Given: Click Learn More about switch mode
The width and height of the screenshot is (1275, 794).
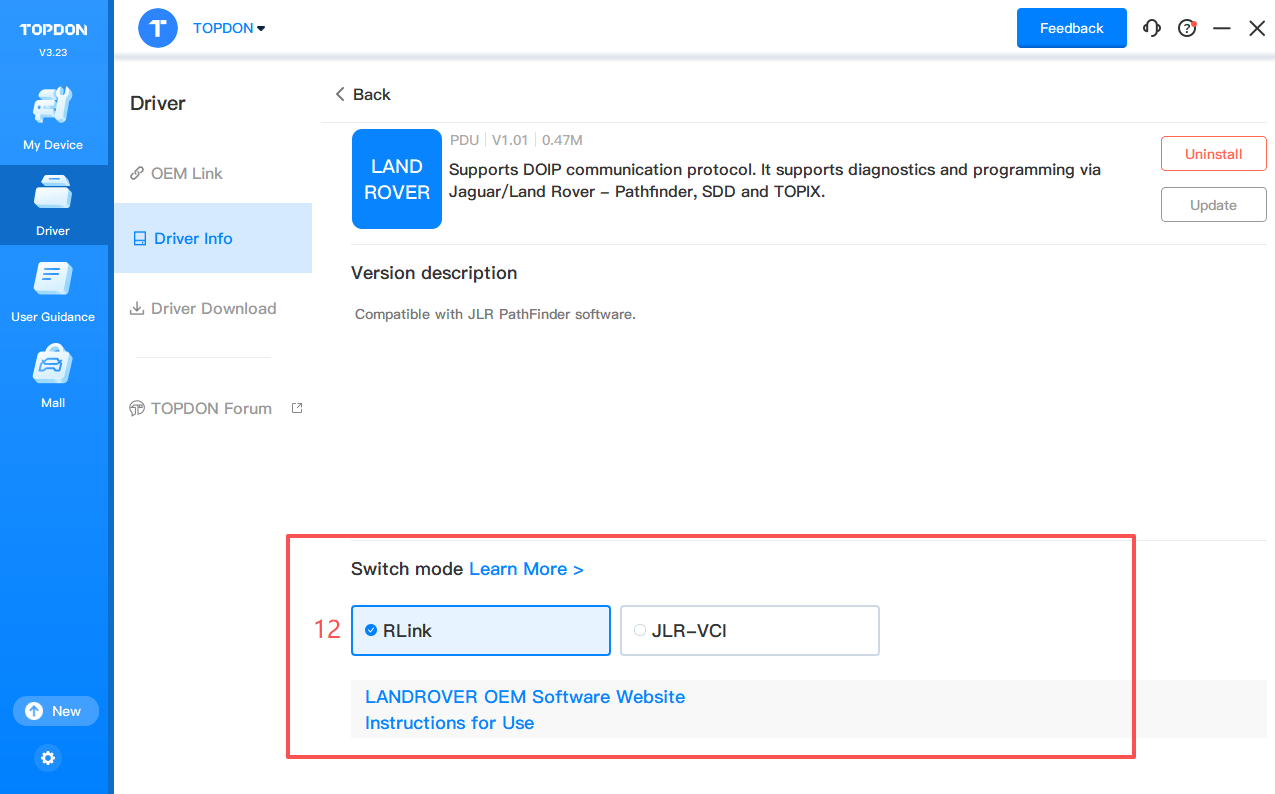Looking at the screenshot, I should coord(526,569).
